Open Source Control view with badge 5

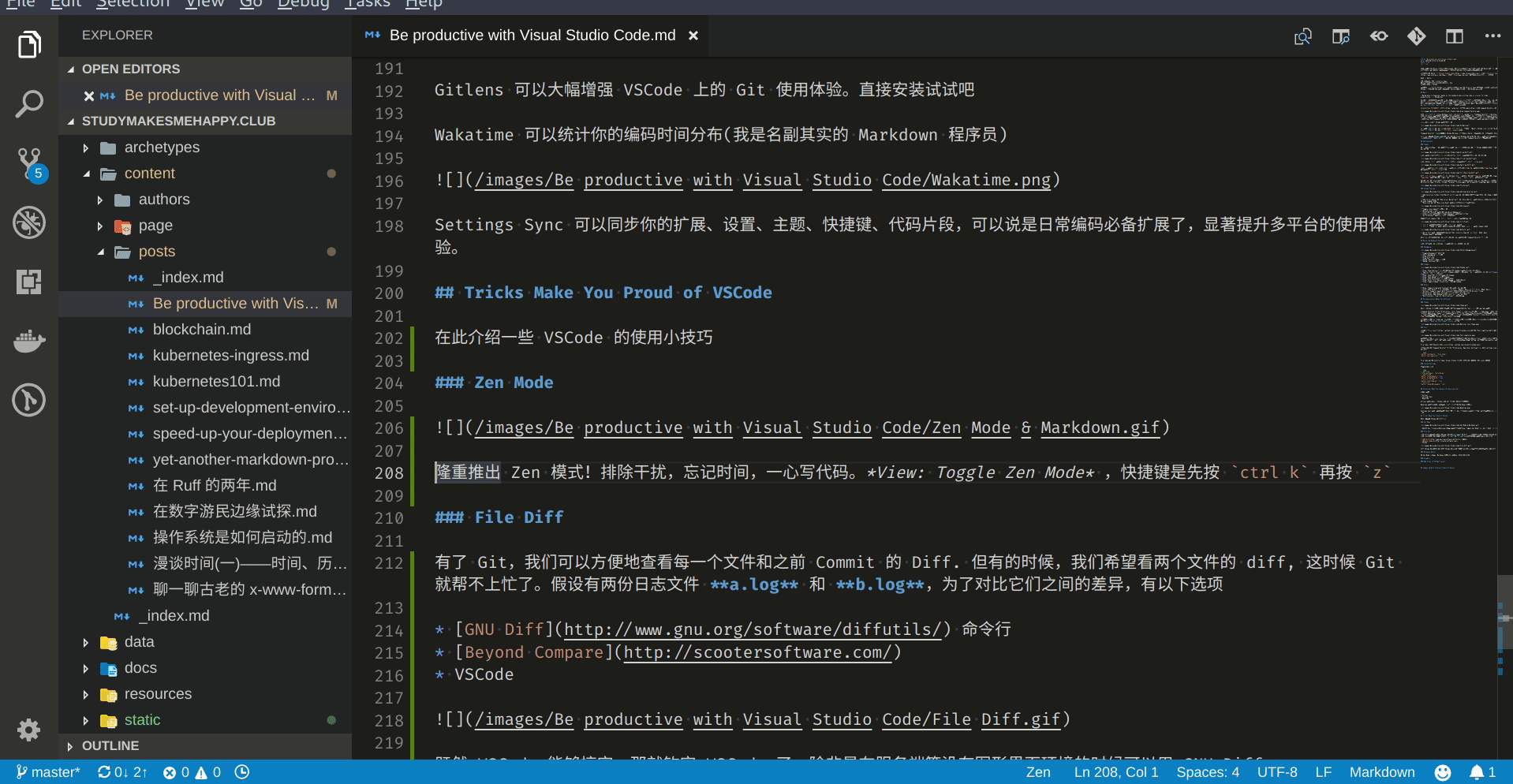pos(29,163)
